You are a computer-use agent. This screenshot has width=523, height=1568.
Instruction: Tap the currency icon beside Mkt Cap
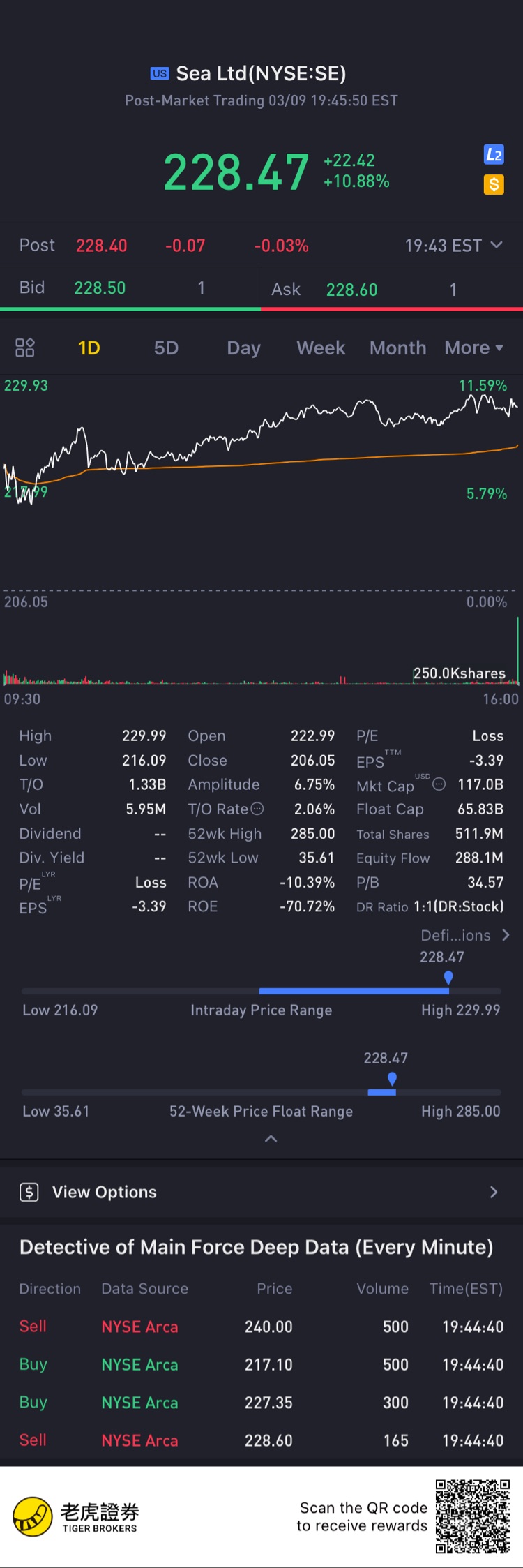[439, 784]
